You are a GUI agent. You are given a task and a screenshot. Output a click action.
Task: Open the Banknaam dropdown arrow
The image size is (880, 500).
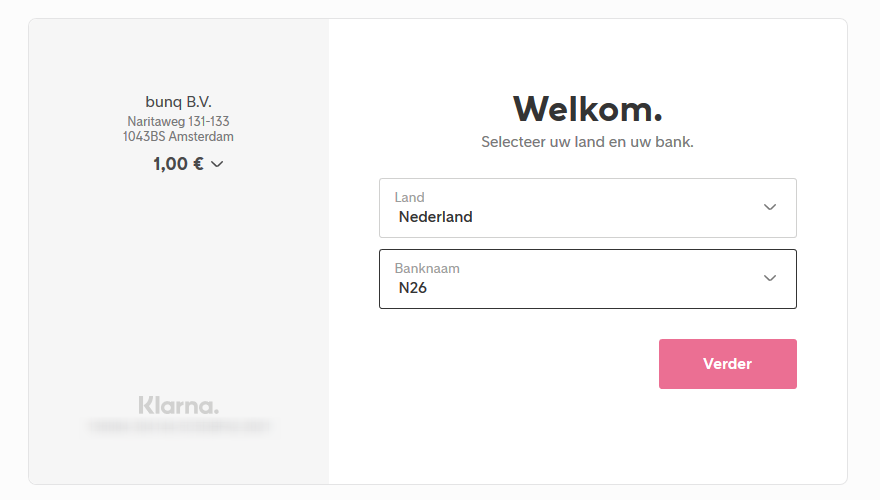[770, 278]
